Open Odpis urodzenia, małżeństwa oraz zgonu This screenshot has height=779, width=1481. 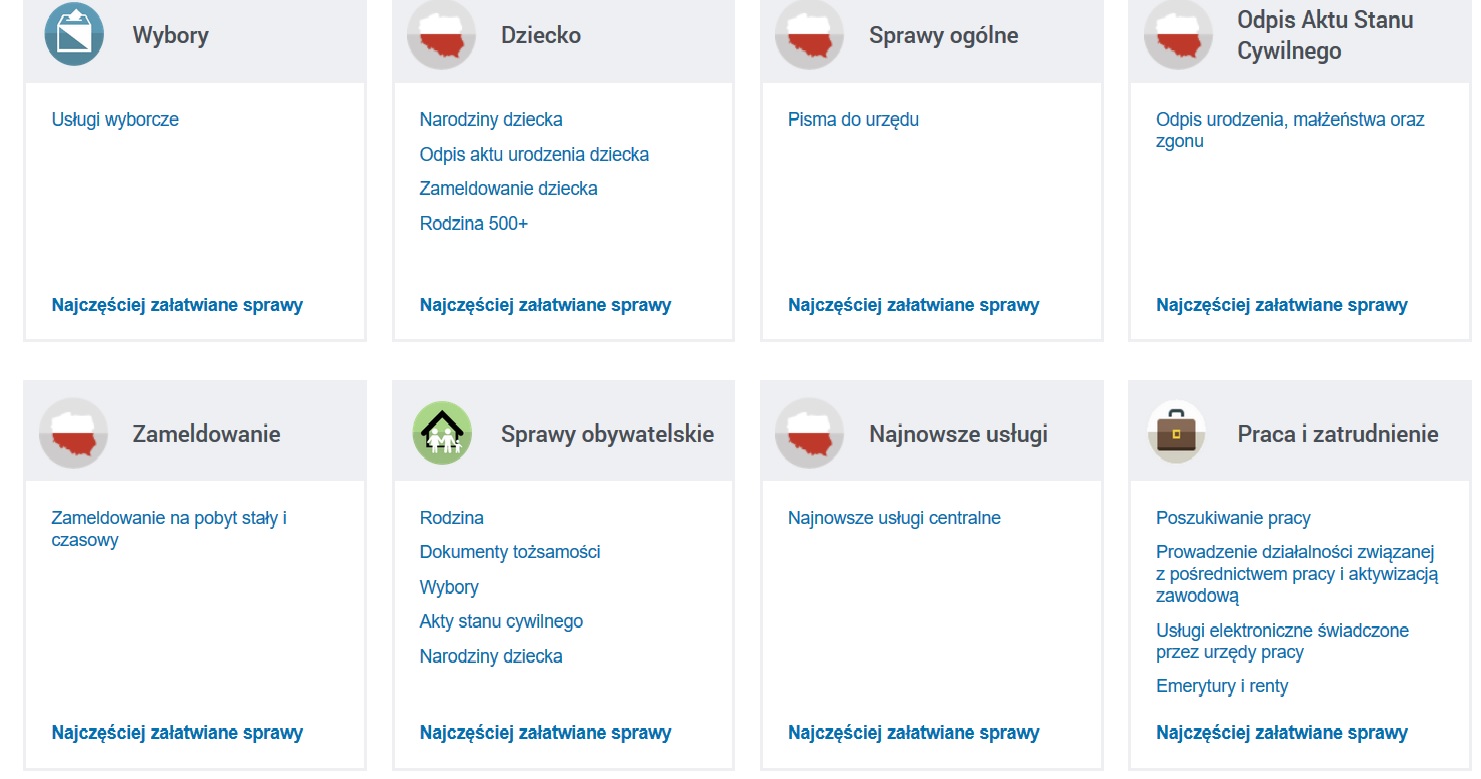click(x=1290, y=130)
